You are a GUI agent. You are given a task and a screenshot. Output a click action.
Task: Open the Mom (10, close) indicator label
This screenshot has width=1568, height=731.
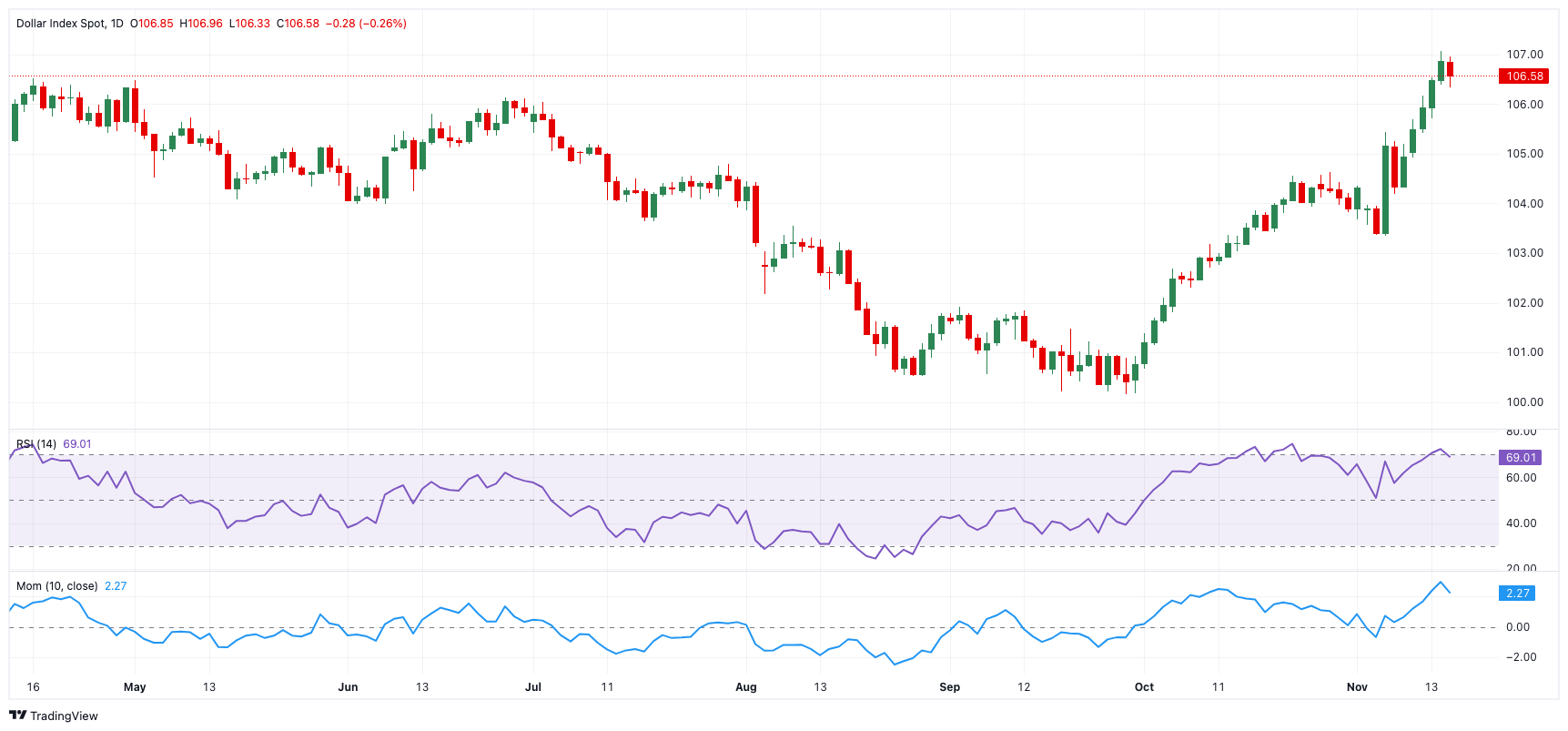coord(56,586)
